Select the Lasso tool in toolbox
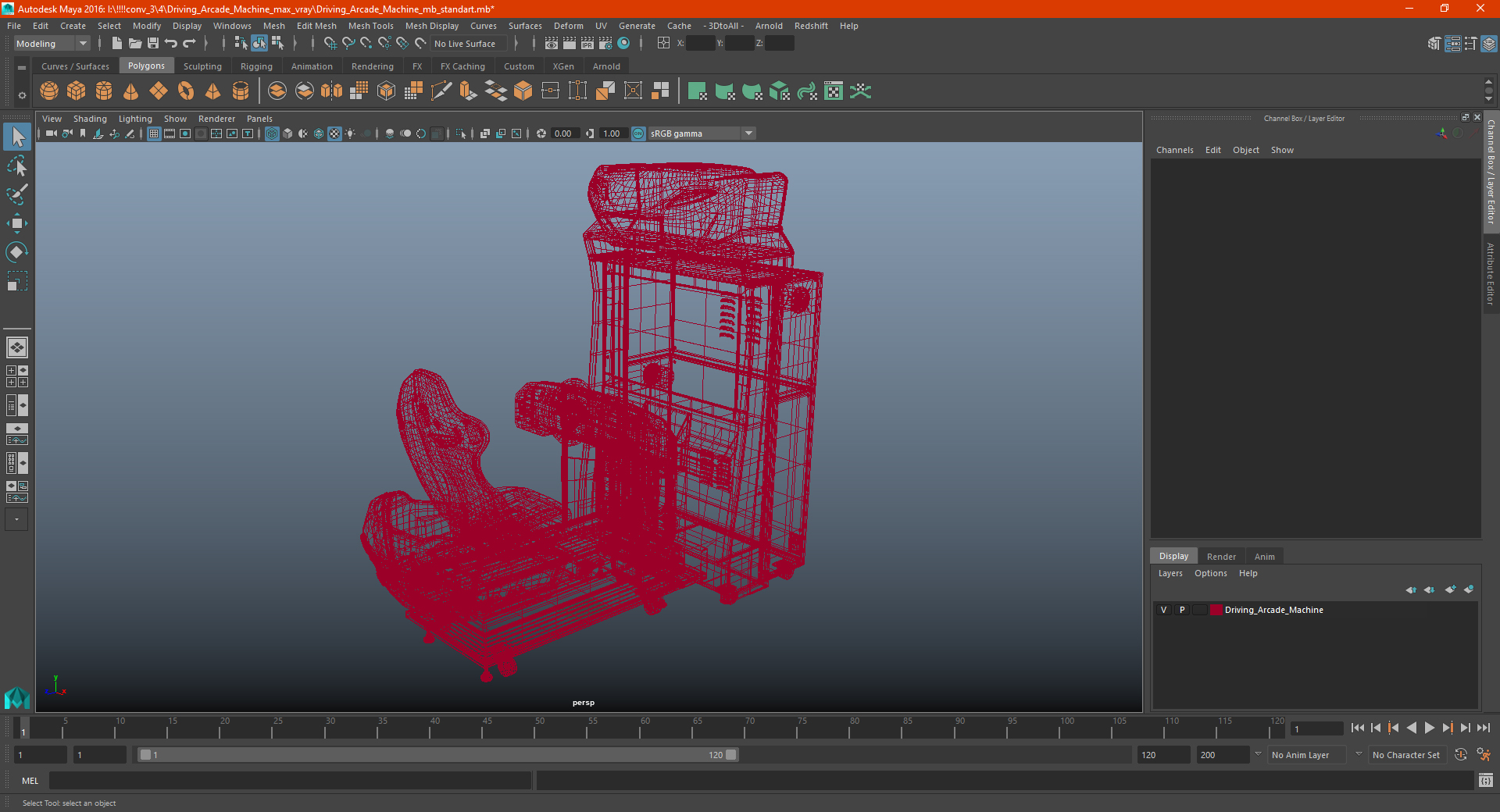This screenshot has width=1500, height=812. (x=16, y=166)
